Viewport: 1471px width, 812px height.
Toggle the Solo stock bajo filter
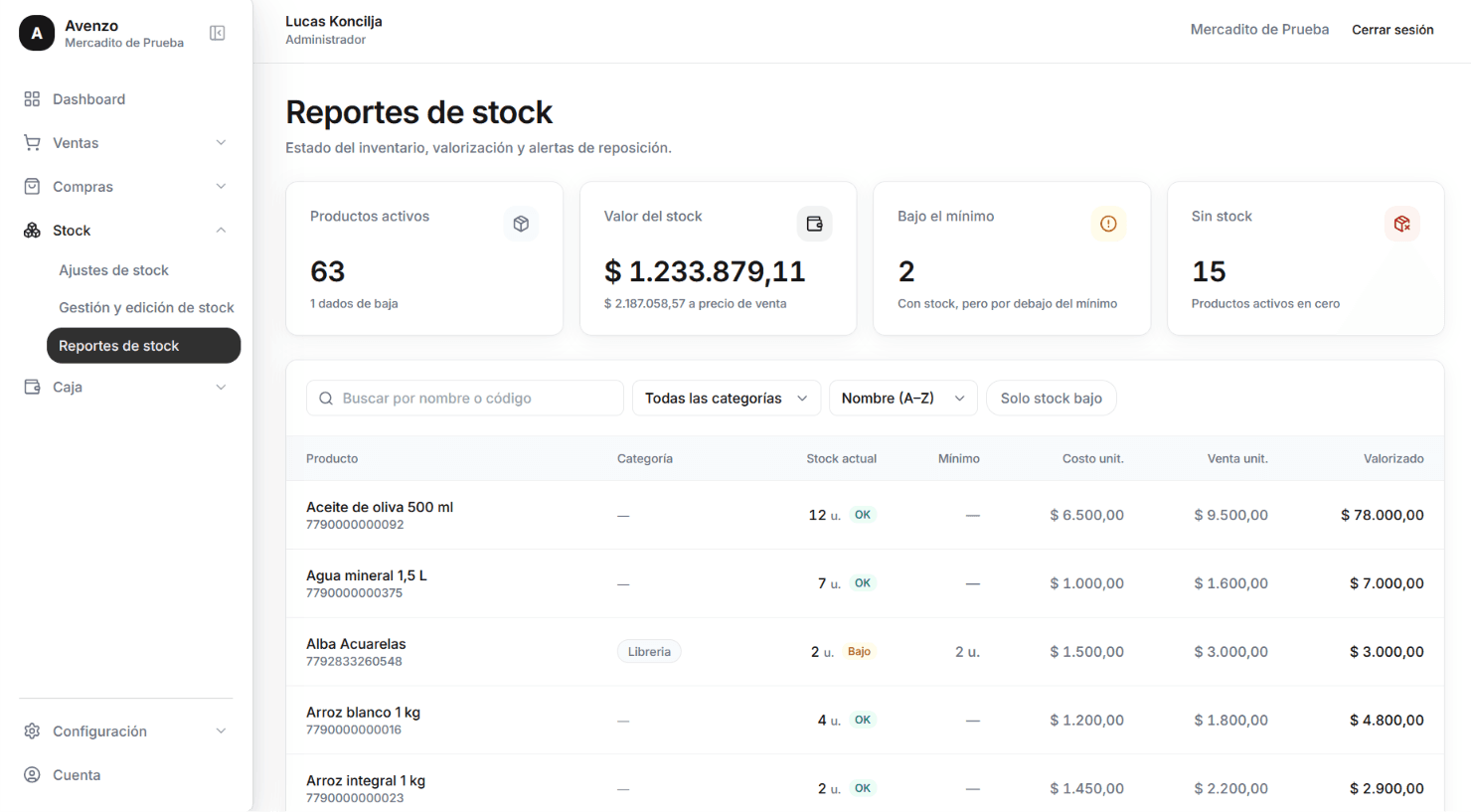pyautogui.click(x=1052, y=399)
